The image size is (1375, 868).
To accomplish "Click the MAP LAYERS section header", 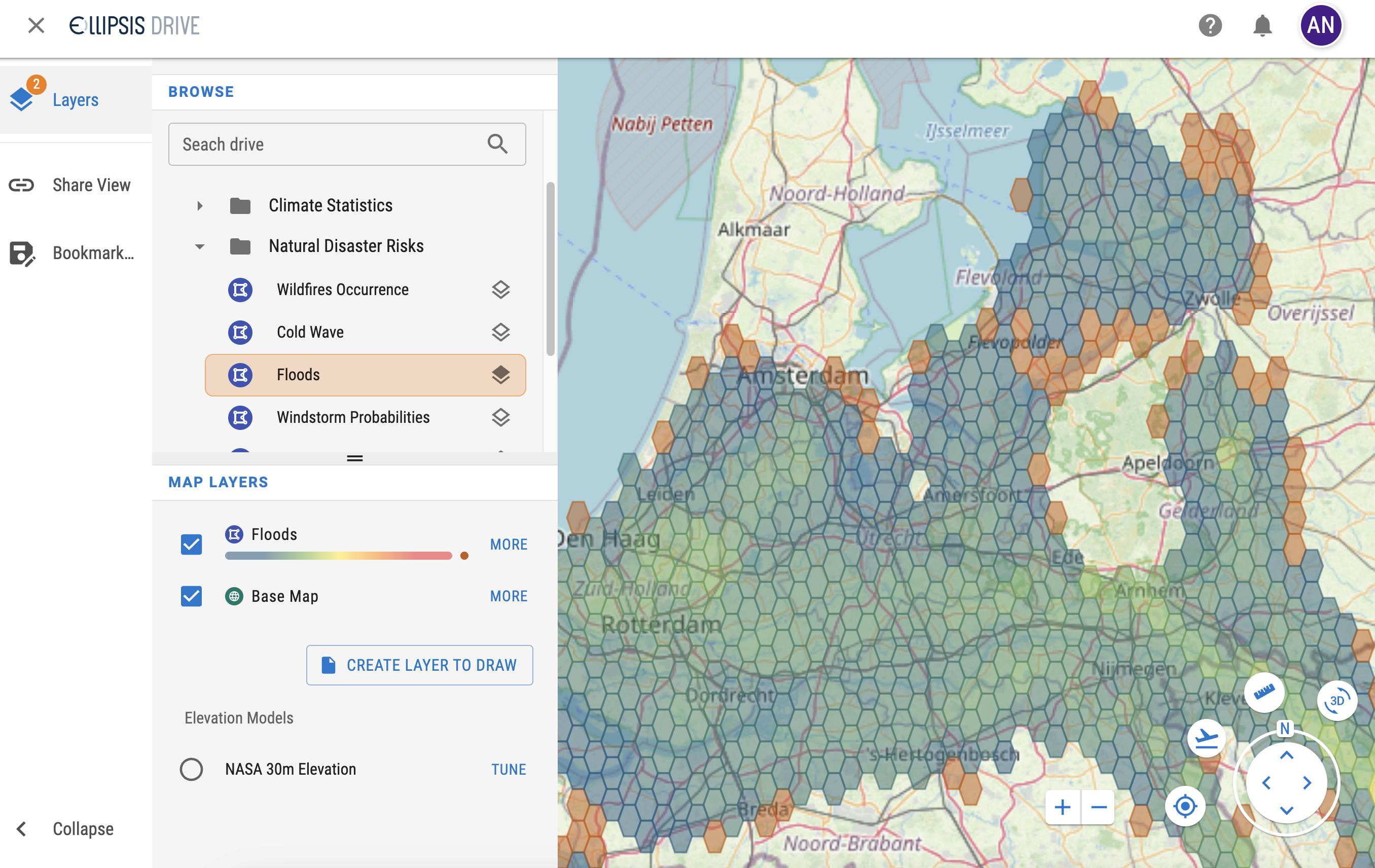I will click(x=218, y=482).
